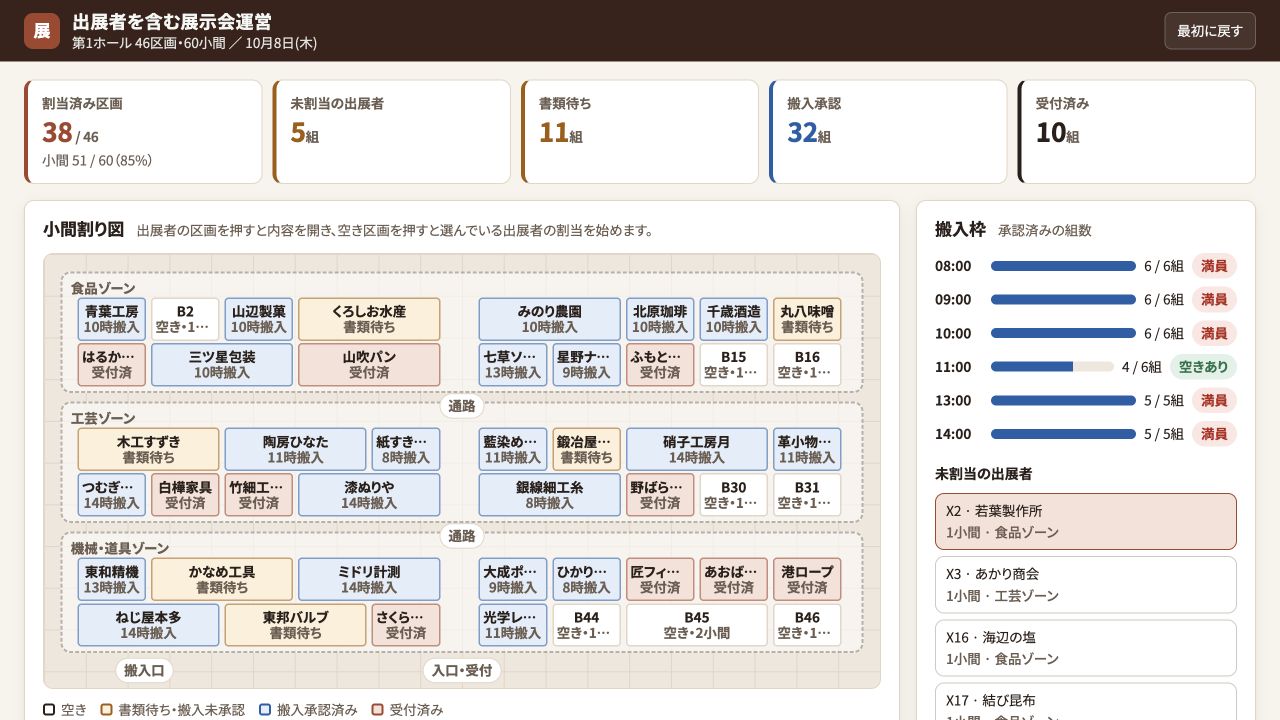This screenshot has width=1280, height=720.
Task: Select empty booth B44
Action: (x=586, y=625)
